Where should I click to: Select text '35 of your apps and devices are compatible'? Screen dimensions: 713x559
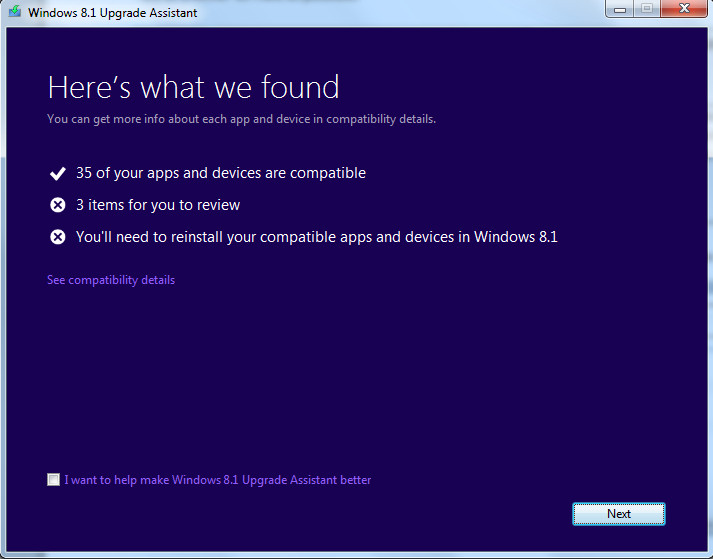(221, 173)
